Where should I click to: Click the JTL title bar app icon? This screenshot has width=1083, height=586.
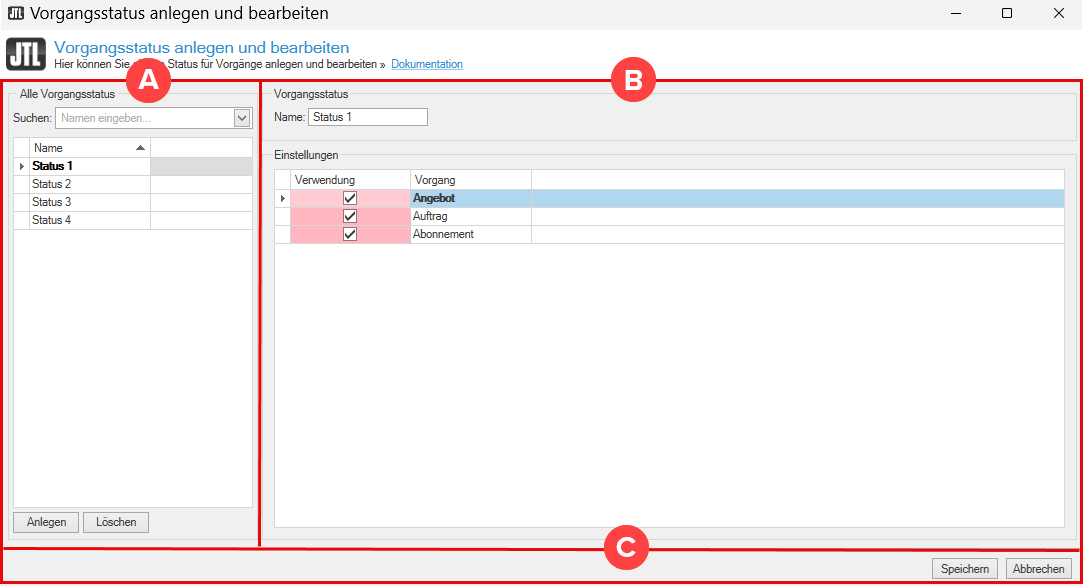[x=15, y=14]
